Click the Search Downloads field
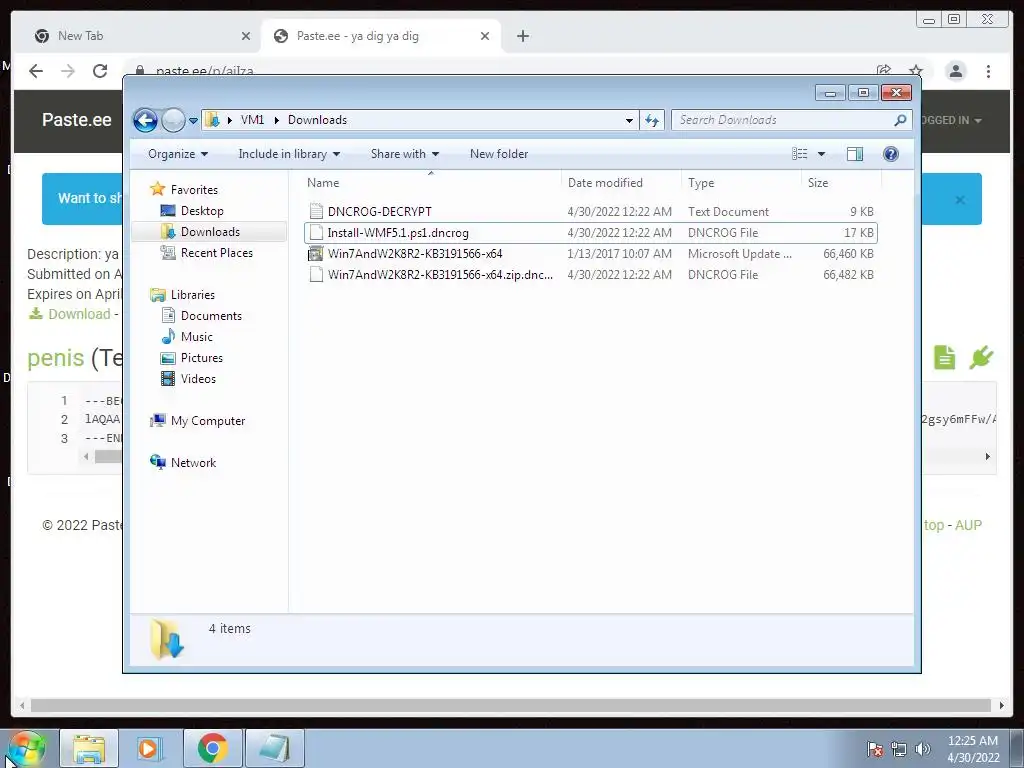 coord(784,120)
